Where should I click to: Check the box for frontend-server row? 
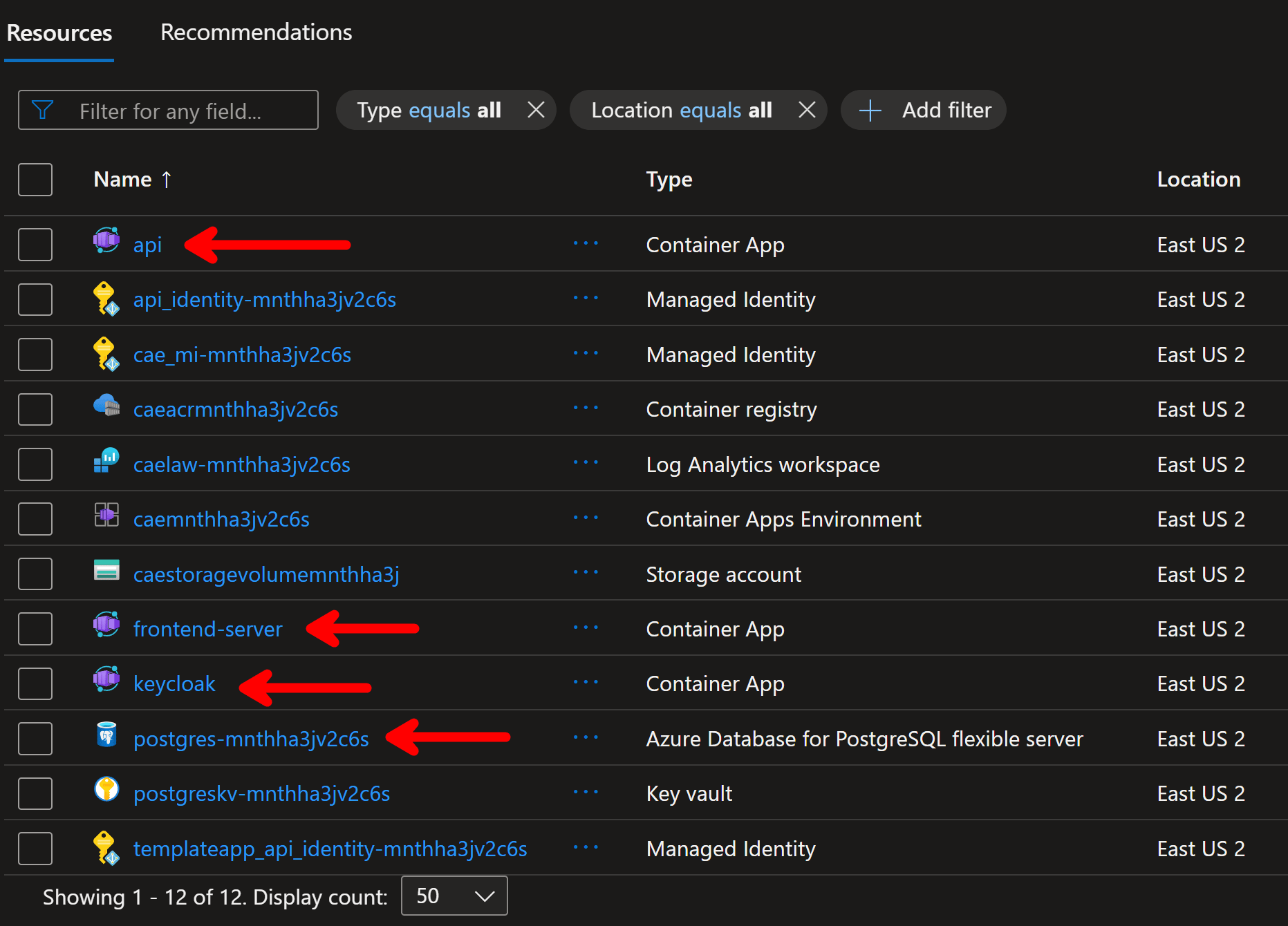tap(35, 629)
